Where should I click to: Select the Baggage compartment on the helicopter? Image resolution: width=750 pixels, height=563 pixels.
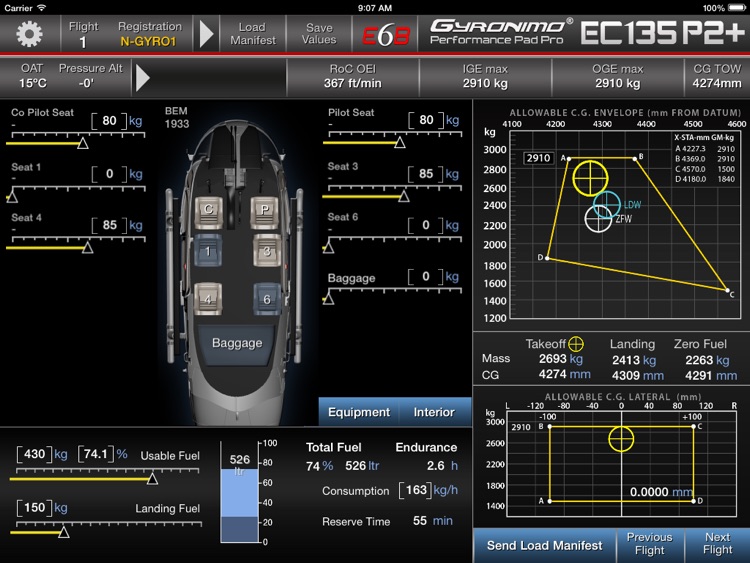(x=236, y=344)
